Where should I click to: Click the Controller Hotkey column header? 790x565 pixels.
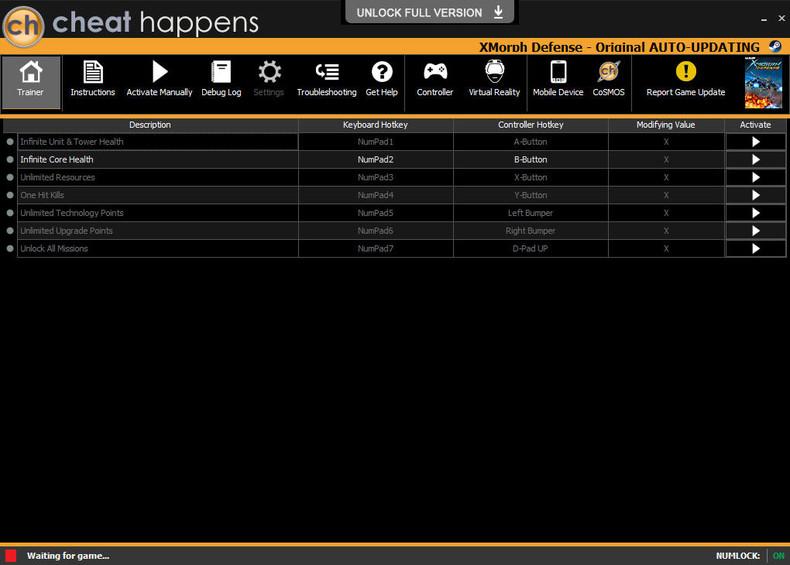(x=531, y=125)
